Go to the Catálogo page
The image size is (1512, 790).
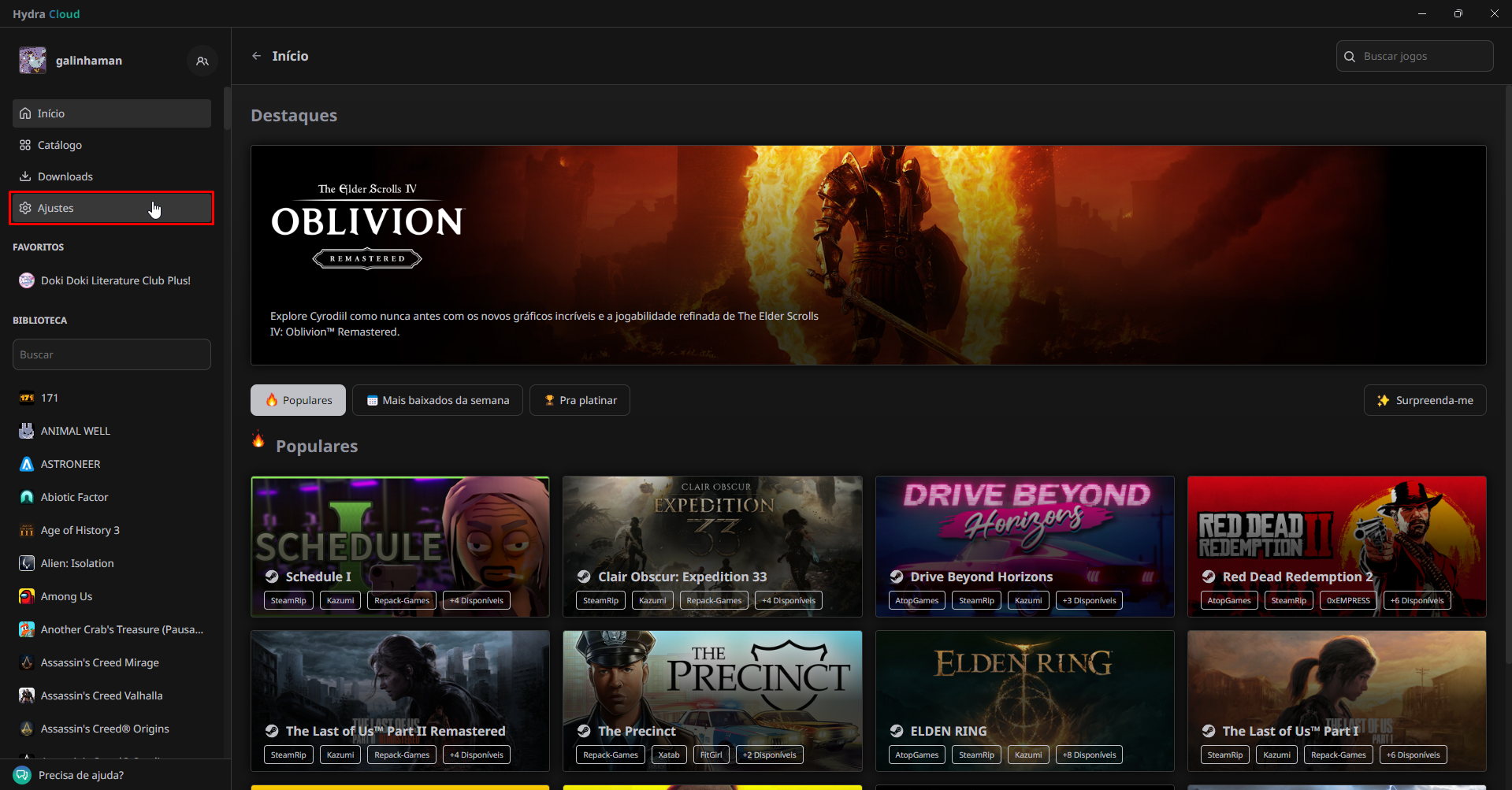click(x=60, y=145)
